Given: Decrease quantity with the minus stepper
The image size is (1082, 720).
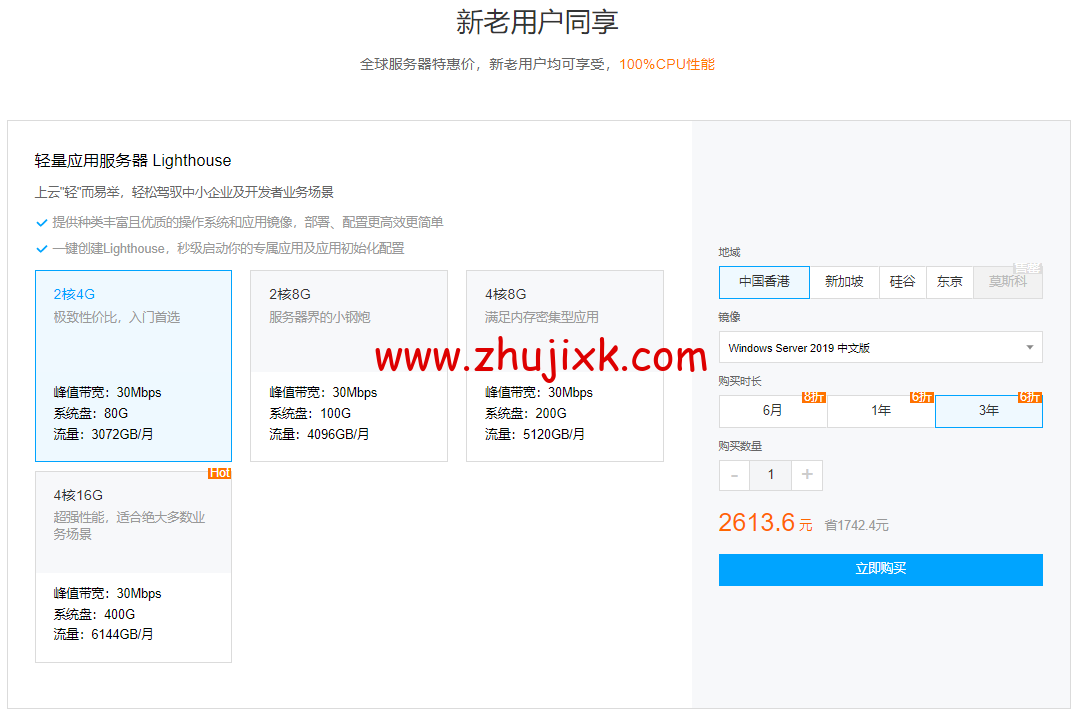Looking at the screenshot, I should click(734, 475).
